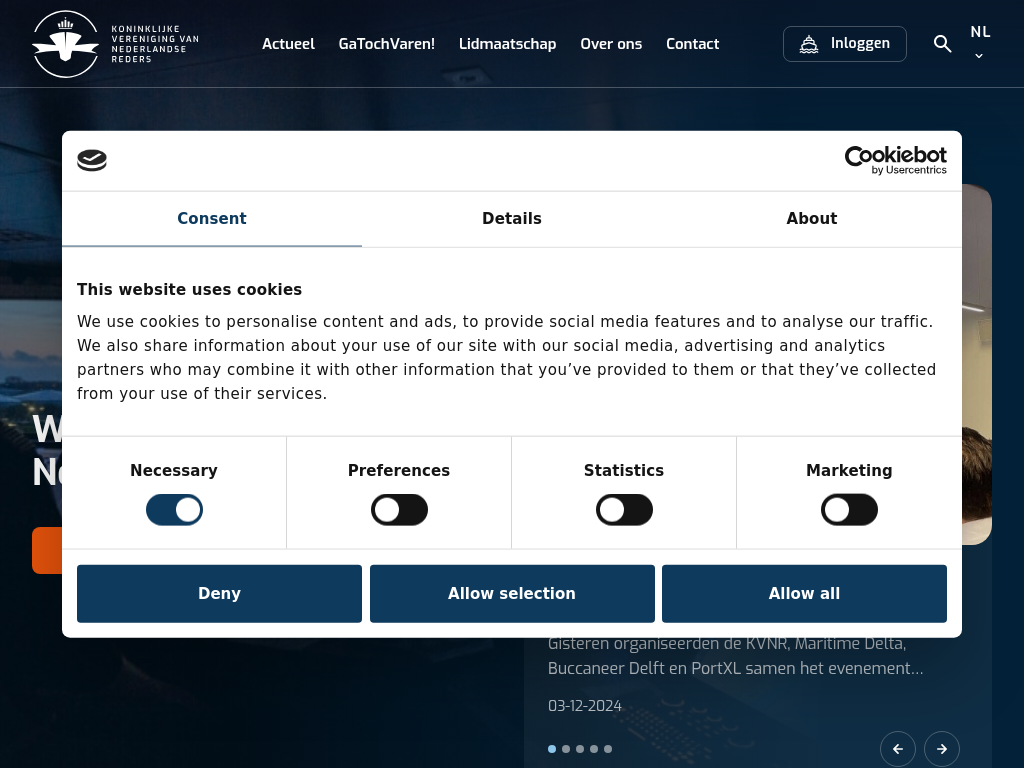Switch to the Consent tab
Image resolution: width=1024 pixels, height=768 pixels.
(212, 219)
